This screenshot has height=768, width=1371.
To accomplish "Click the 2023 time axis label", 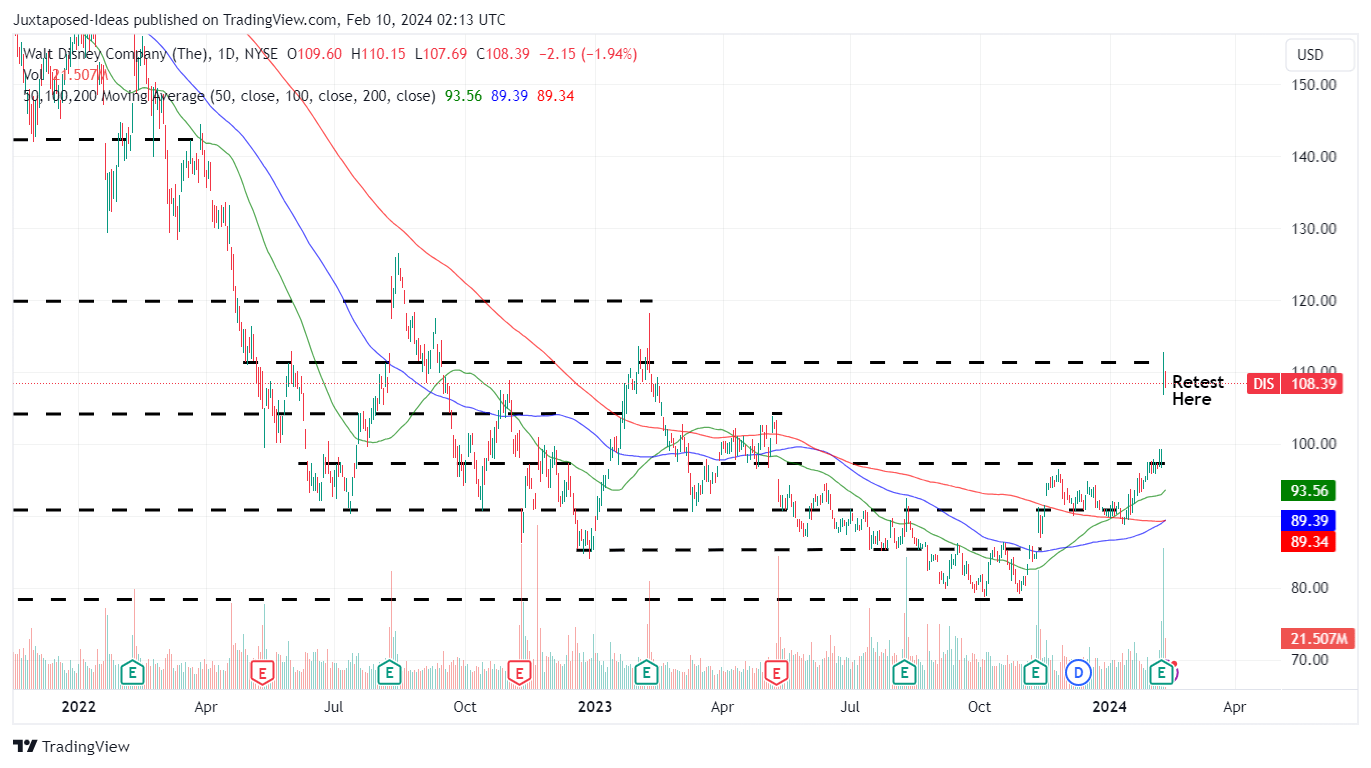I will tap(595, 707).
